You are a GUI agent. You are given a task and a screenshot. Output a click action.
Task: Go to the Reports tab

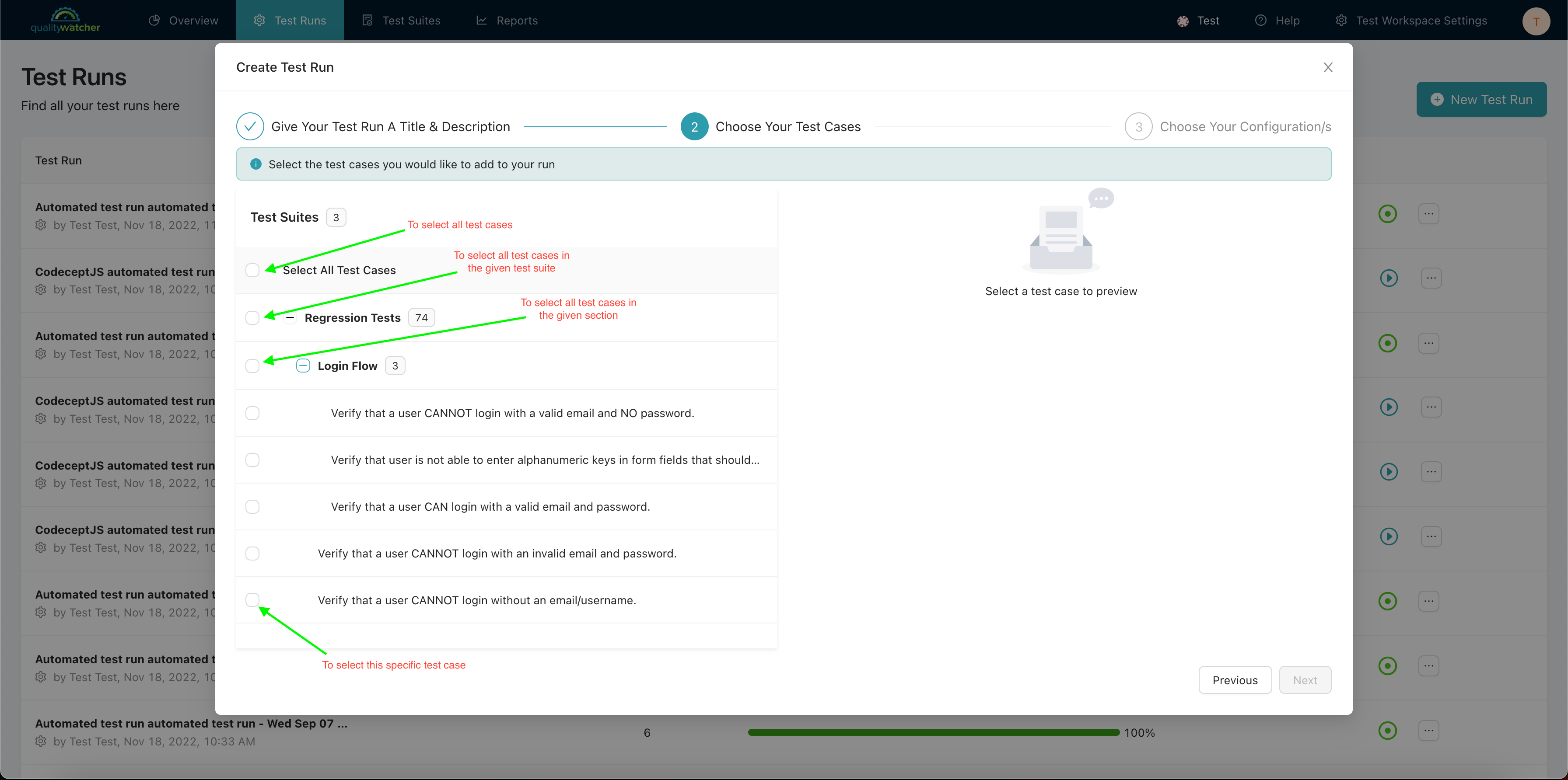click(507, 20)
